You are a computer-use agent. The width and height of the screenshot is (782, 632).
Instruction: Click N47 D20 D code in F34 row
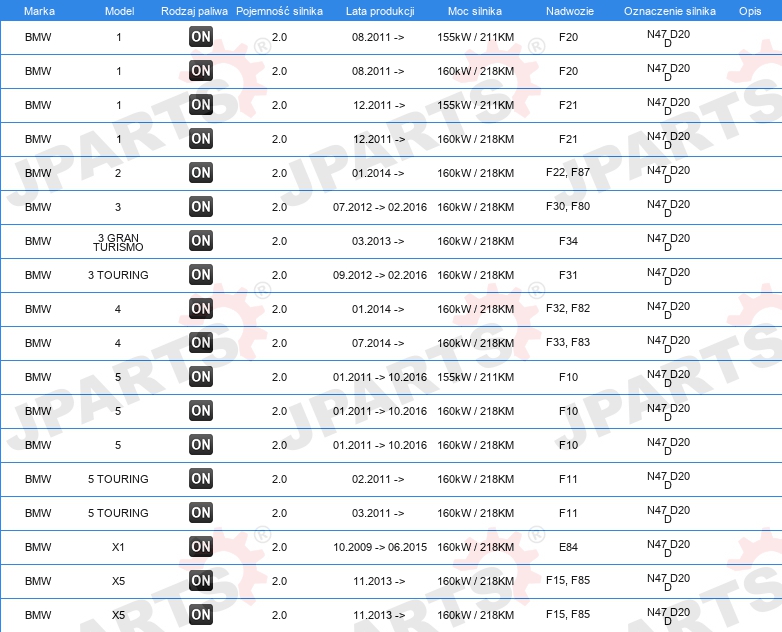click(x=668, y=242)
